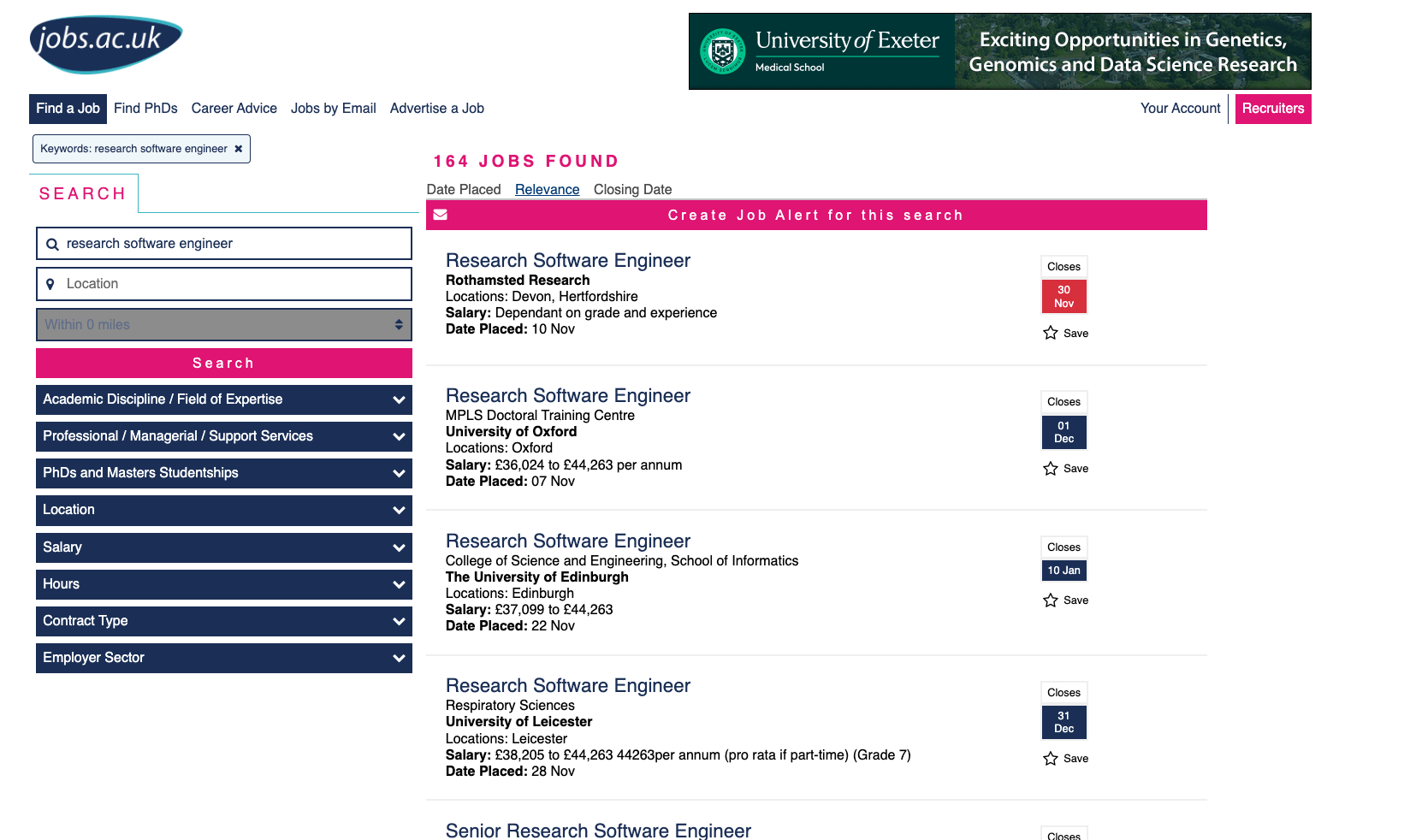Image resolution: width=1416 pixels, height=840 pixels.
Task: Click the envelope icon on the job alert bar
Action: (x=441, y=215)
